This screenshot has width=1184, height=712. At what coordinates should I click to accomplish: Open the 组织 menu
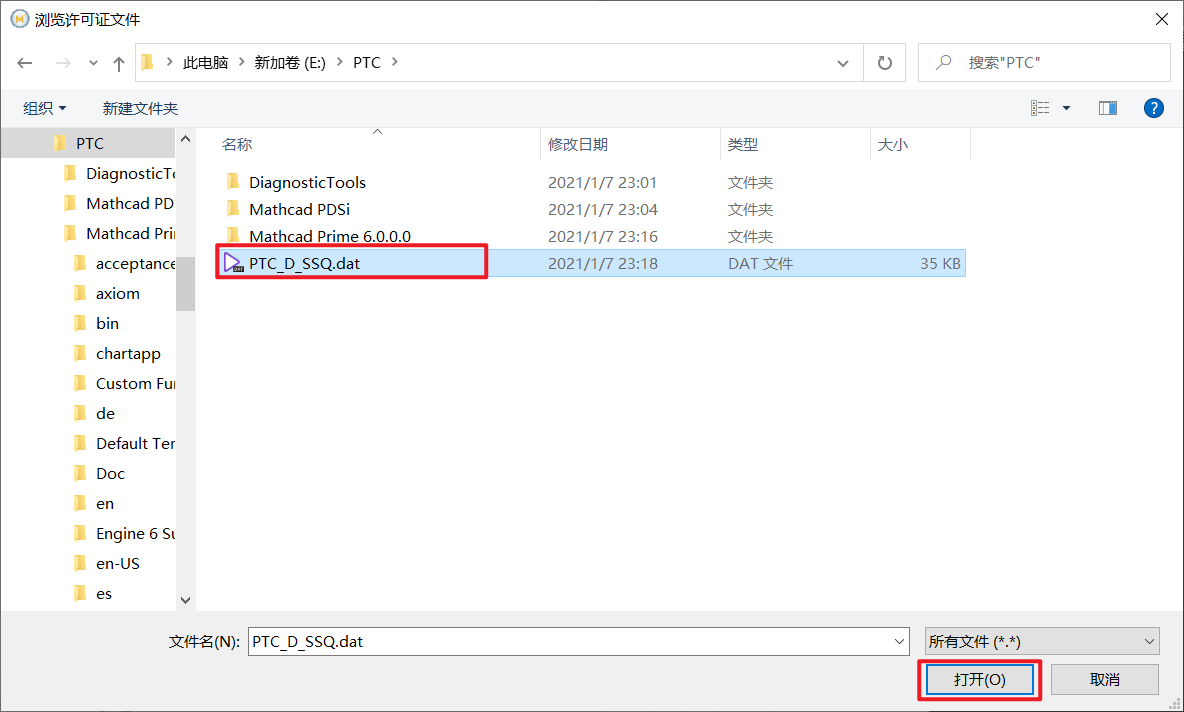[45, 108]
